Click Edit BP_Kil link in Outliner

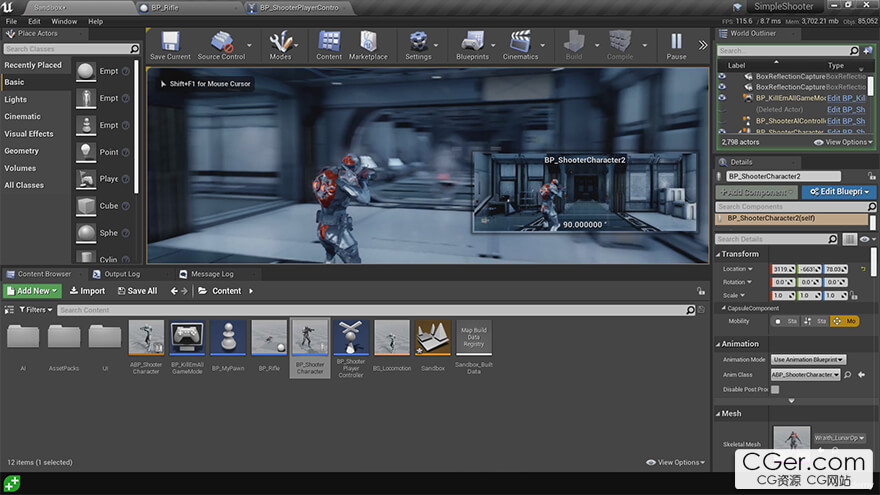[846, 98]
